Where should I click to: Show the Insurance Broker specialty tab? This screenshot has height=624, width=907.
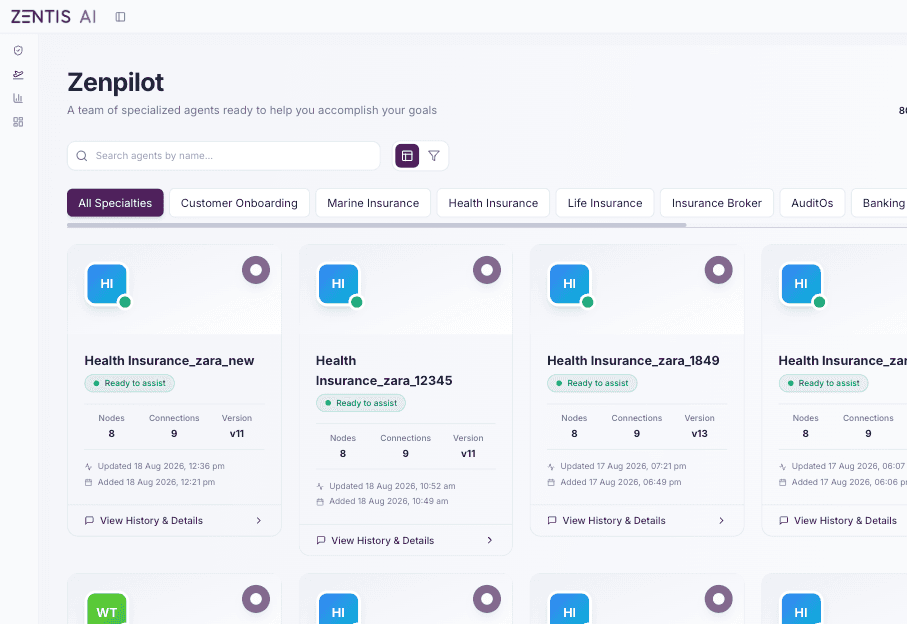pos(717,203)
